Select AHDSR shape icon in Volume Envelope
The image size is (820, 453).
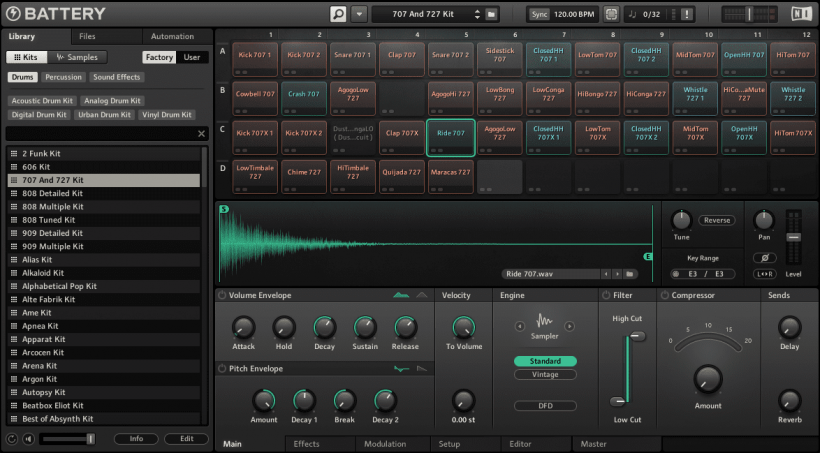[401, 296]
